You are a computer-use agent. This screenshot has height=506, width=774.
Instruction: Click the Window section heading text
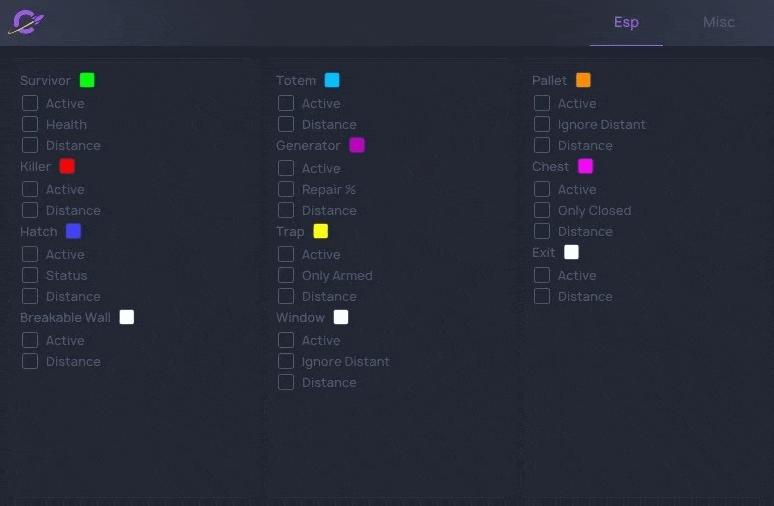pos(300,317)
